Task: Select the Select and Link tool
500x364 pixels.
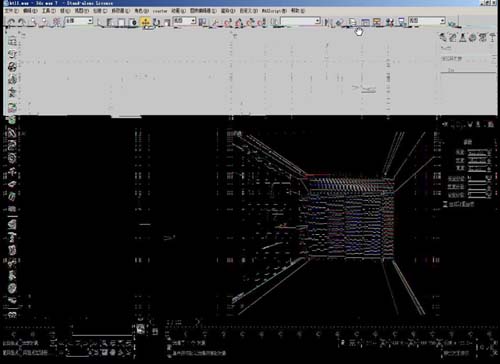Action: click(33, 22)
